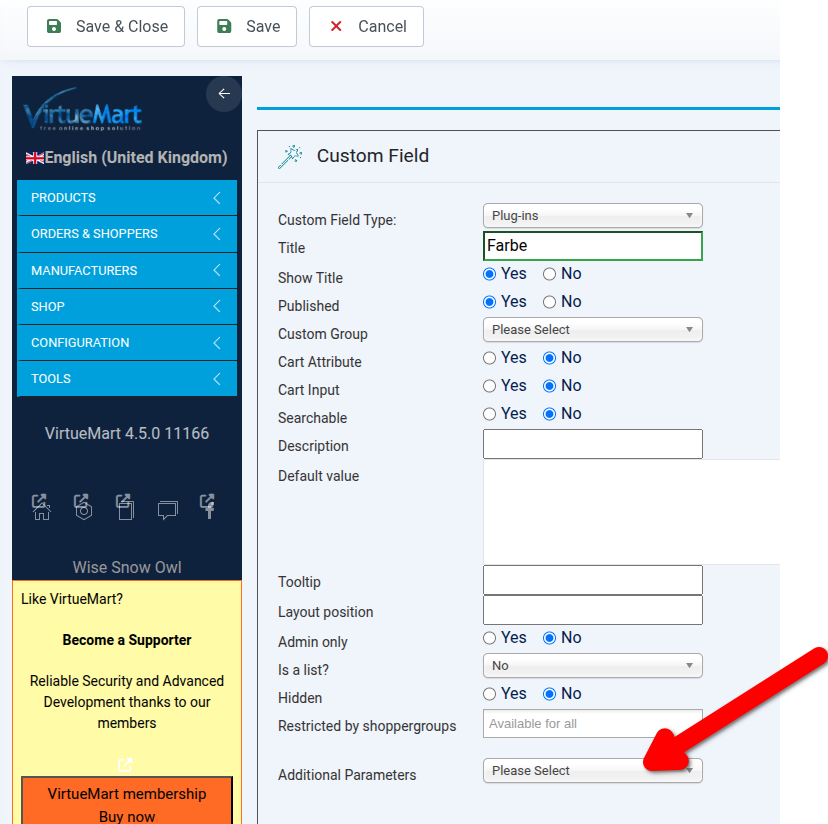Select Yes for Searchable
Screen dimensions: 828x824
coord(490,414)
